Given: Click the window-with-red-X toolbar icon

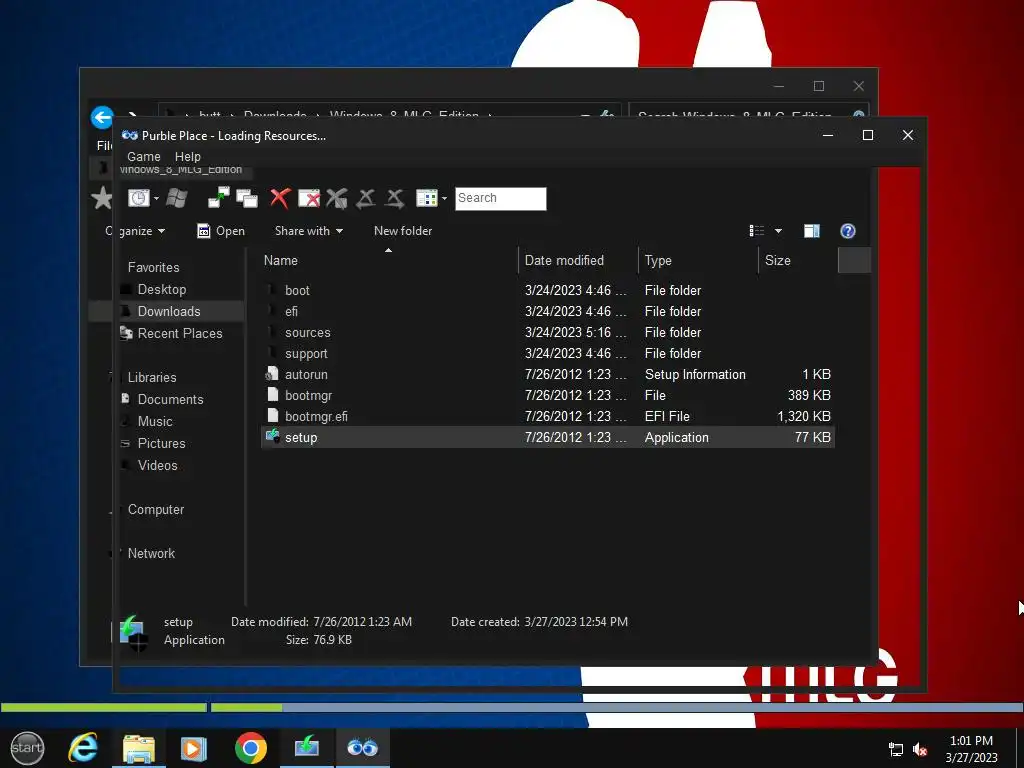Looking at the screenshot, I should pyautogui.click(x=309, y=199).
